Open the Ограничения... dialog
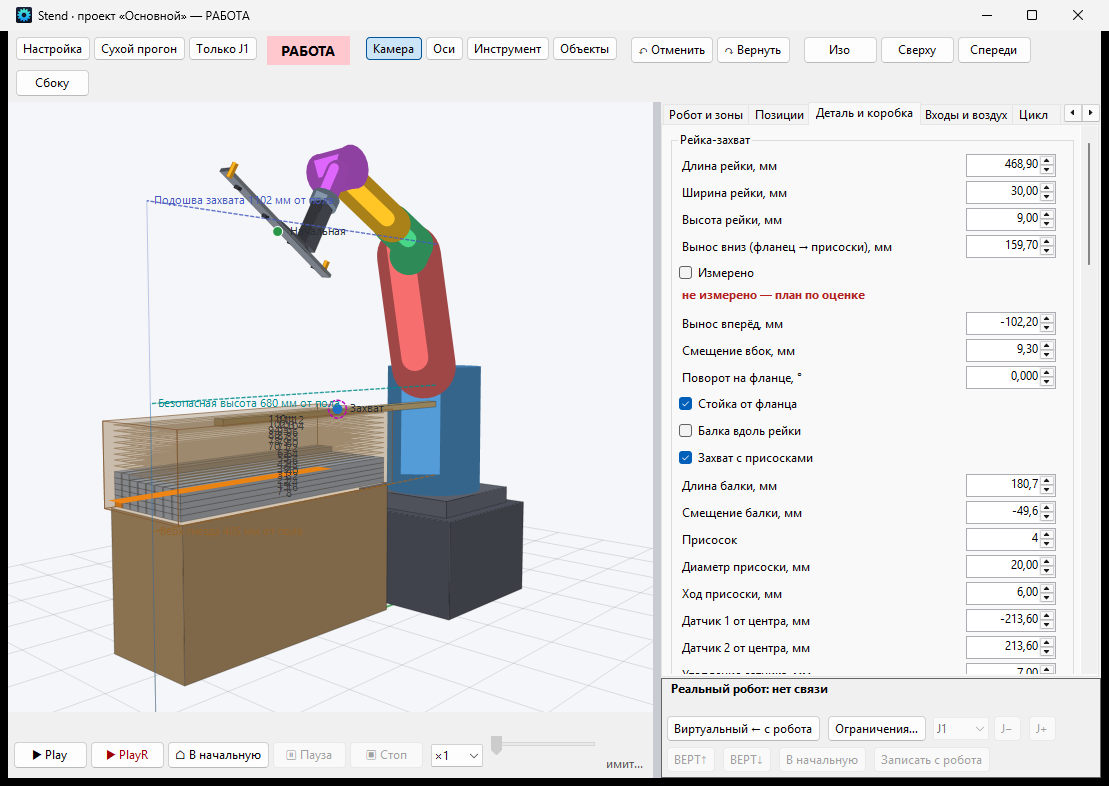 (x=876, y=729)
